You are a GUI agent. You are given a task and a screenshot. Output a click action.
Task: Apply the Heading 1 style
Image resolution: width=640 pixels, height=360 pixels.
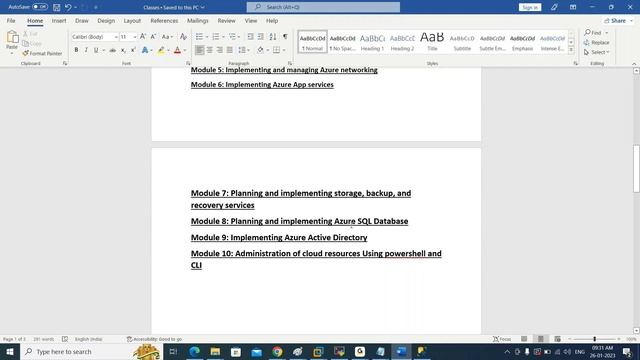(x=372, y=42)
